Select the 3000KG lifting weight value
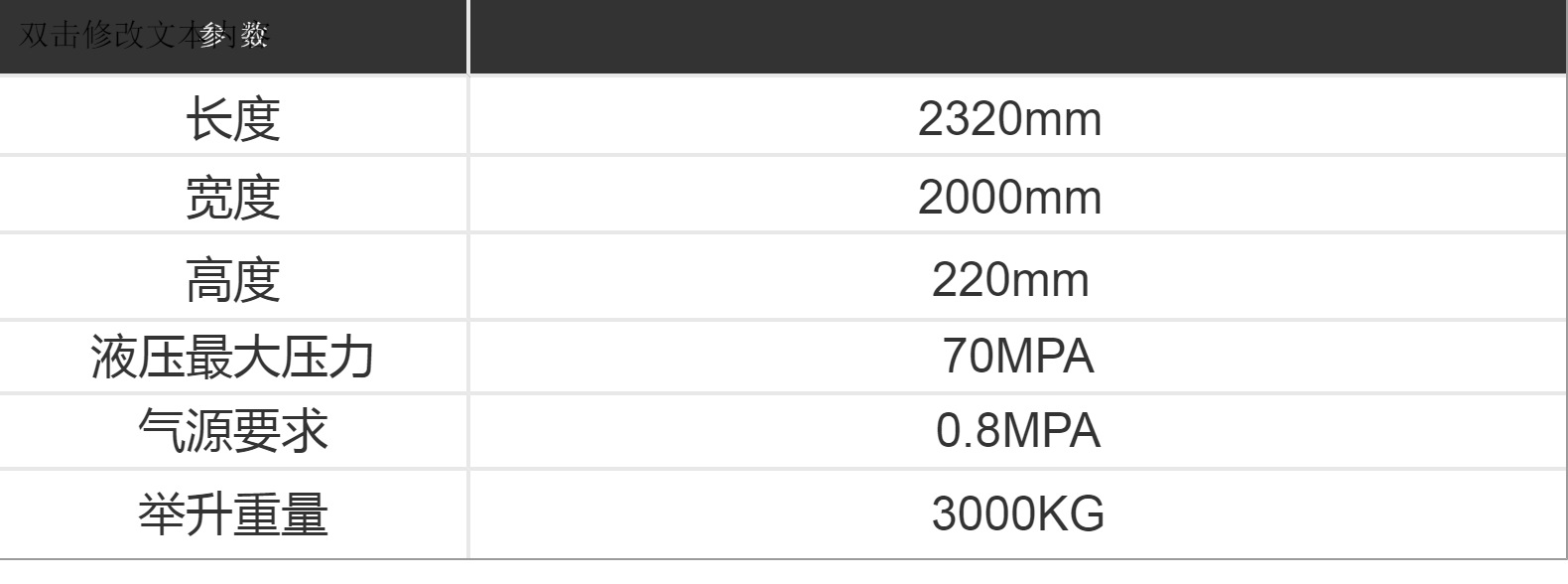This screenshot has width=1568, height=584. click(1017, 514)
